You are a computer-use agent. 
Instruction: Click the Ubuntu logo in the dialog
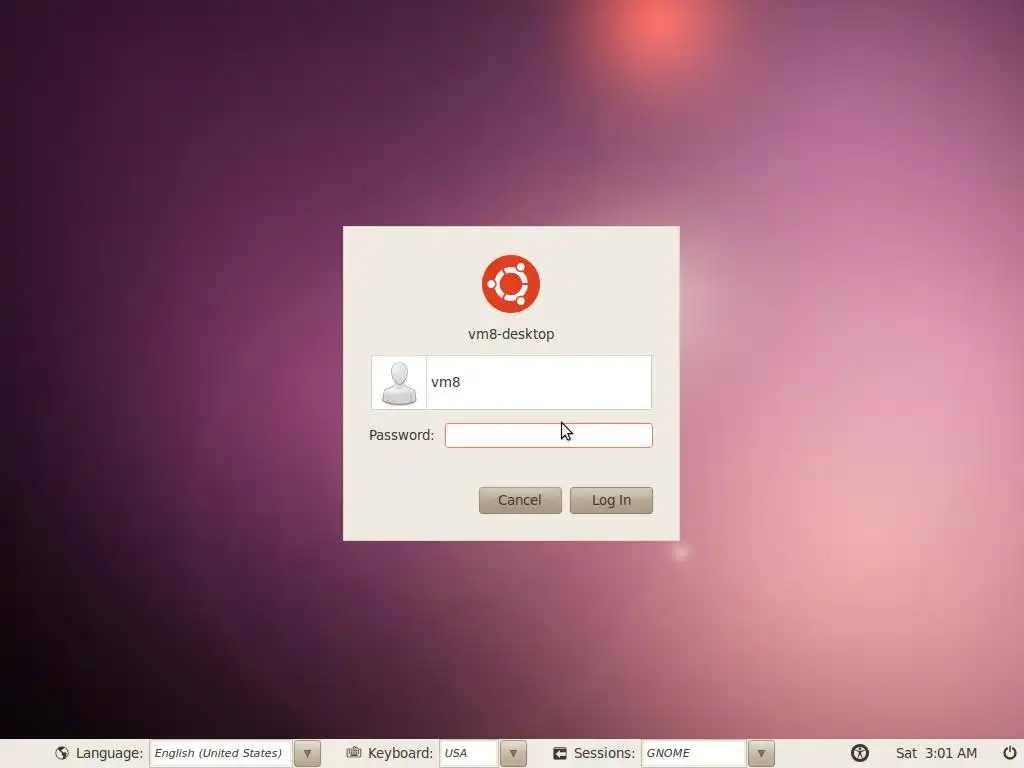pos(511,284)
